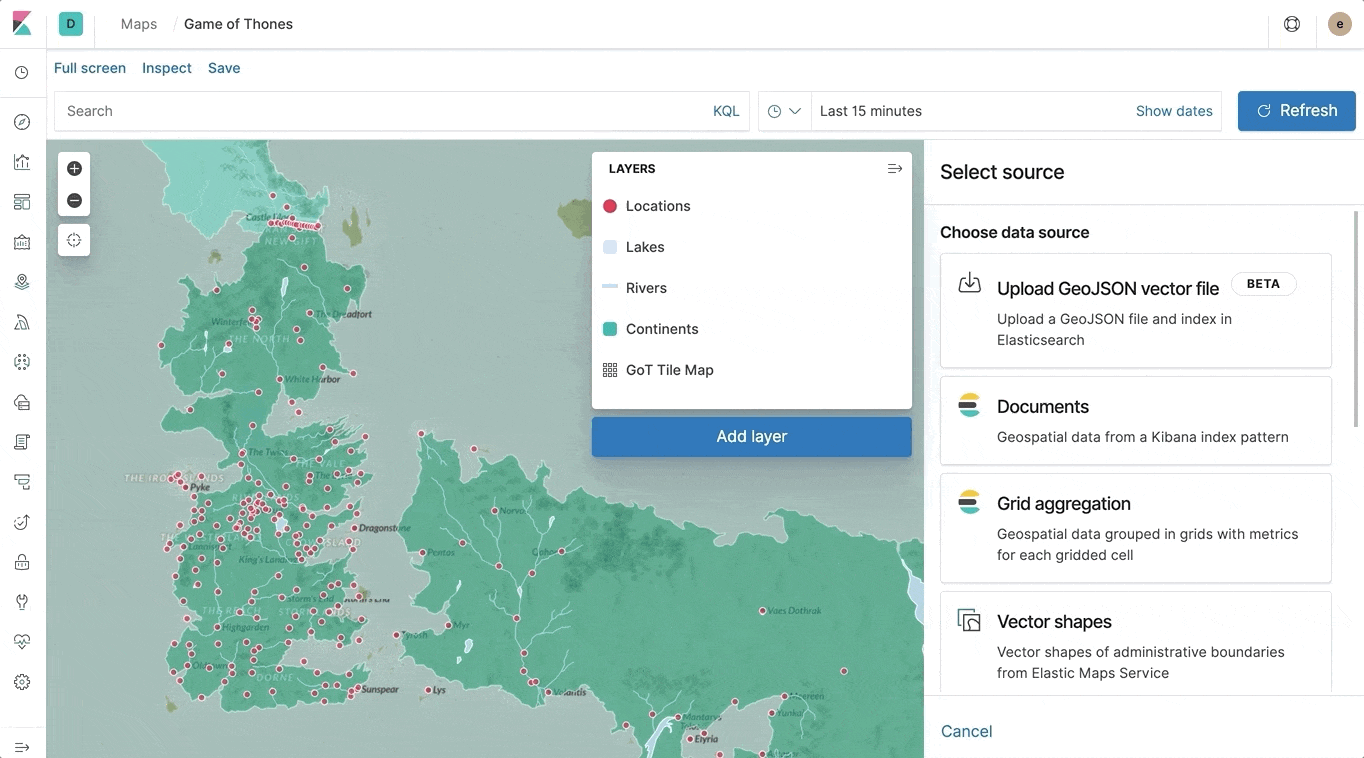The width and height of the screenshot is (1364, 758).
Task: Click Save in top menu
Action: pyautogui.click(x=224, y=68)
